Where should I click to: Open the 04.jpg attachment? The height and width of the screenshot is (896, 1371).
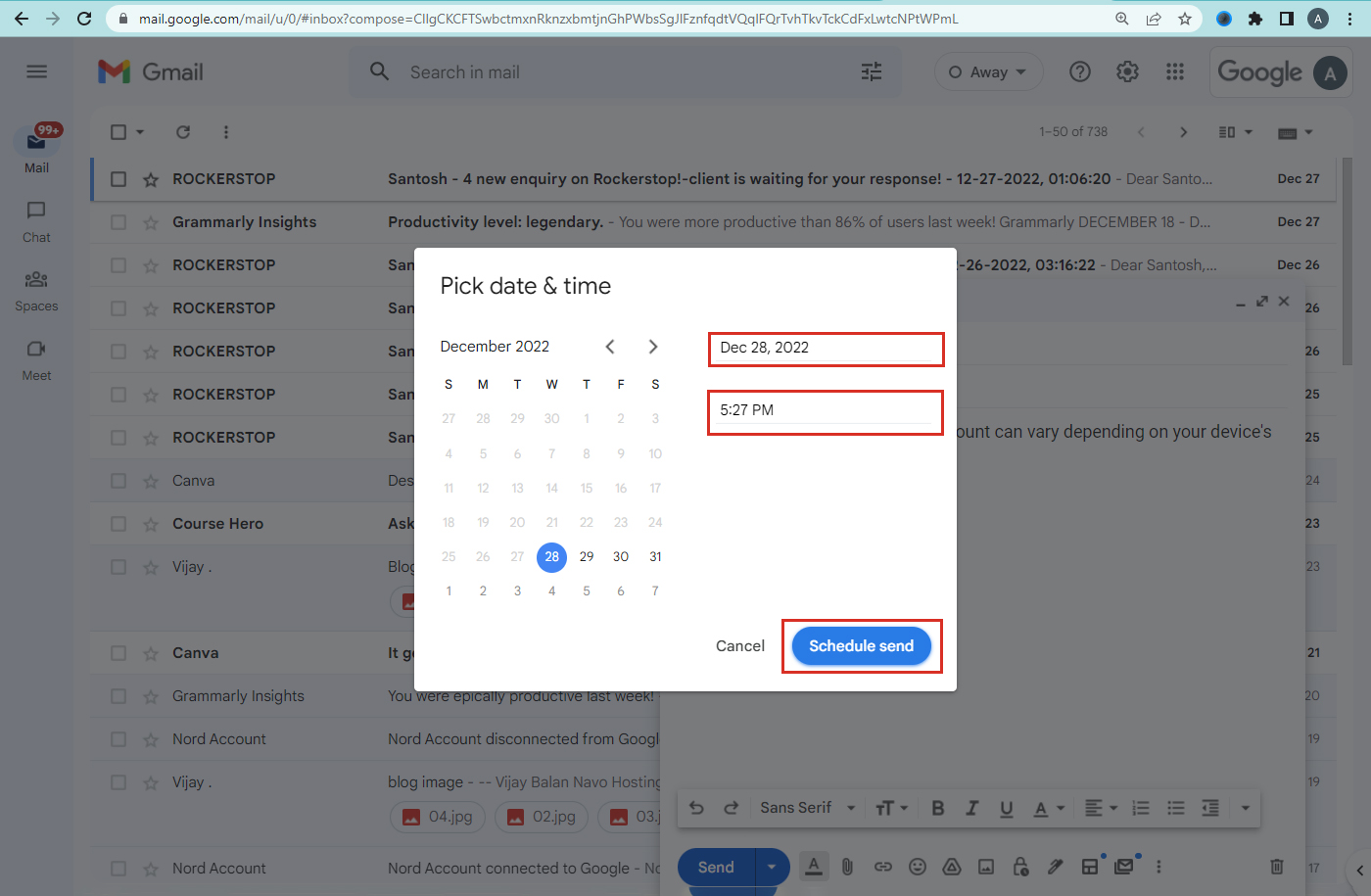click(437, 817)
